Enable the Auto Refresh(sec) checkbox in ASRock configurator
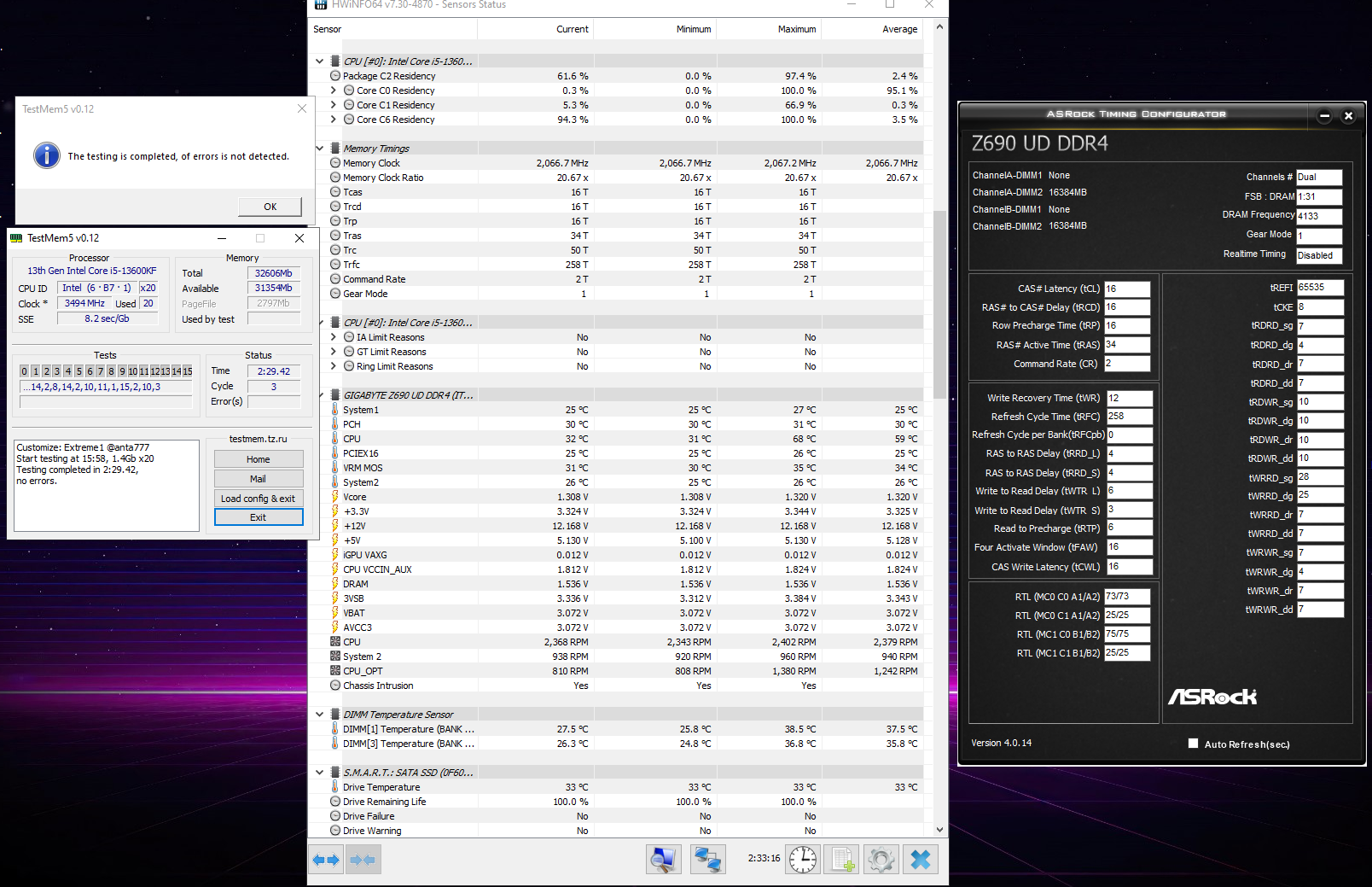1372x887 pixels. coord(1193,744)
